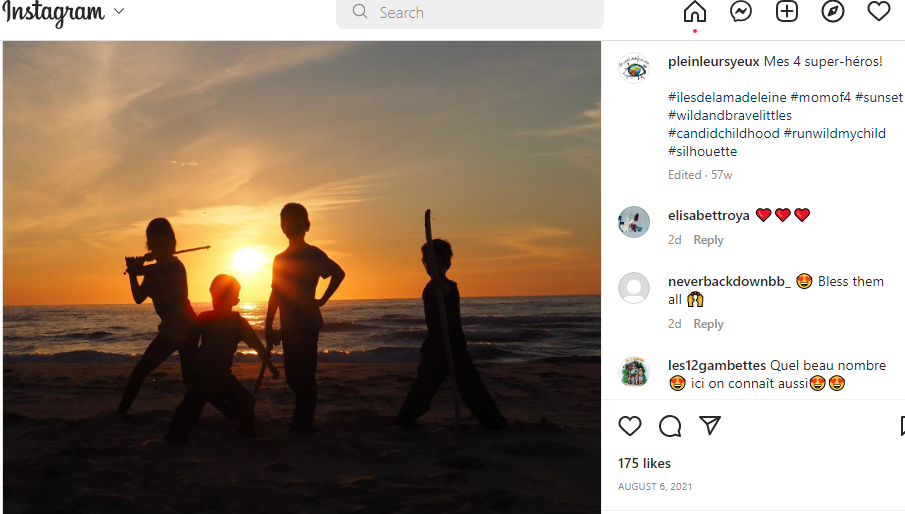
Task: Open the #ilesdelamadeleine hashtag
Action: coord(727,97)
